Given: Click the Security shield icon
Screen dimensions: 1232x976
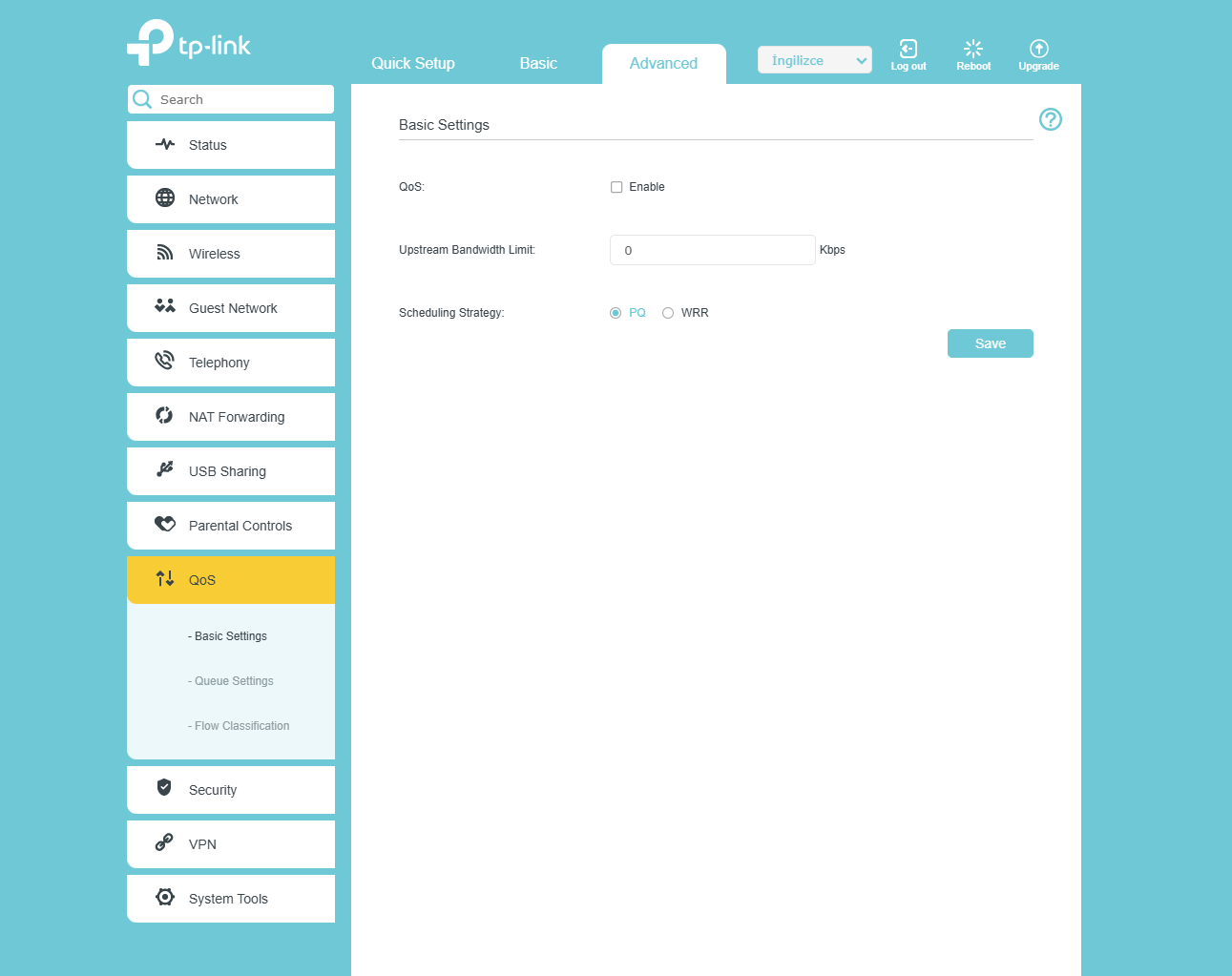Looking at the screenshot, I should pyautogui.click(x=164, y=788).
